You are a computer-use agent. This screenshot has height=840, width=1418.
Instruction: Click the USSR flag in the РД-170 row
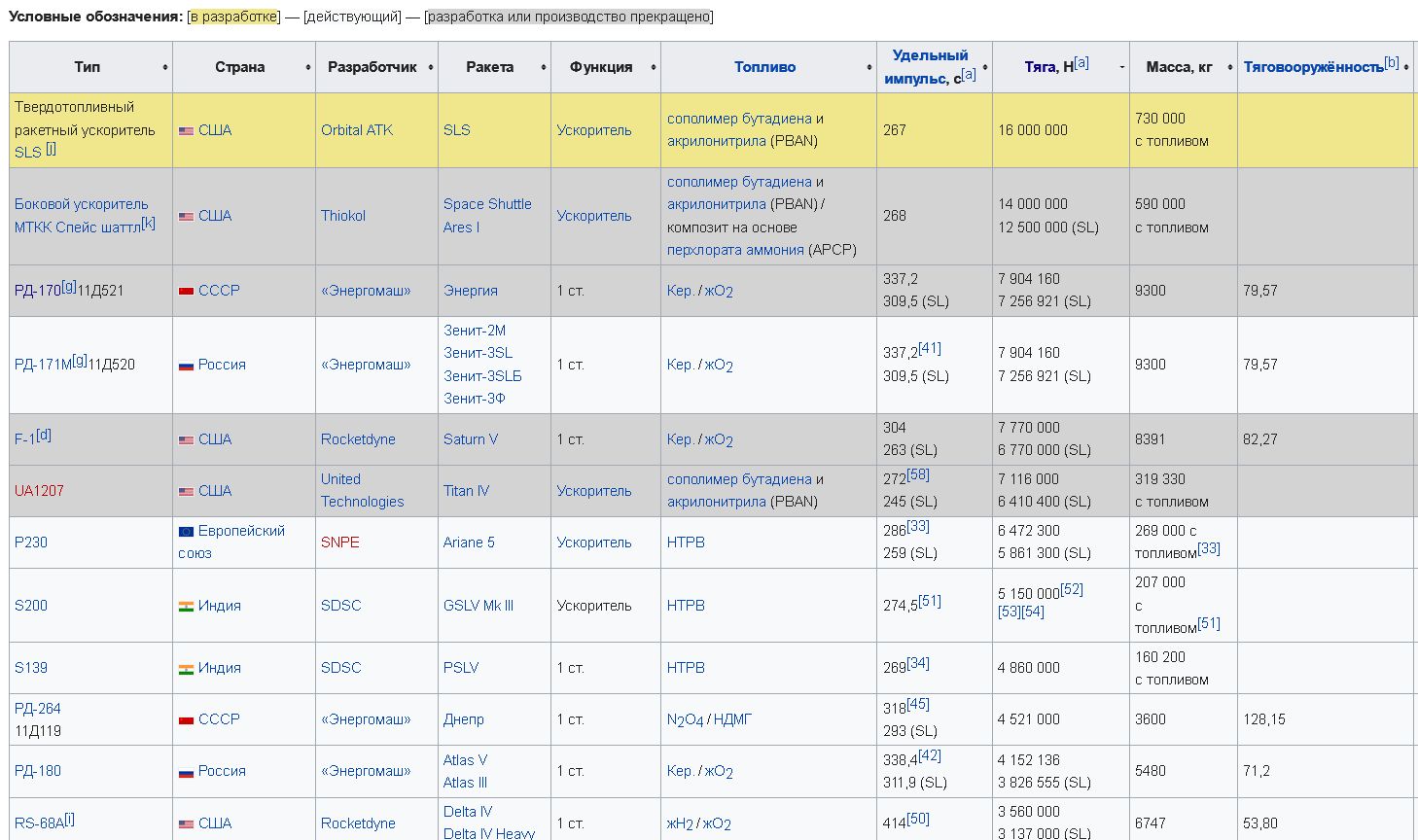click(x=186, y=291)
